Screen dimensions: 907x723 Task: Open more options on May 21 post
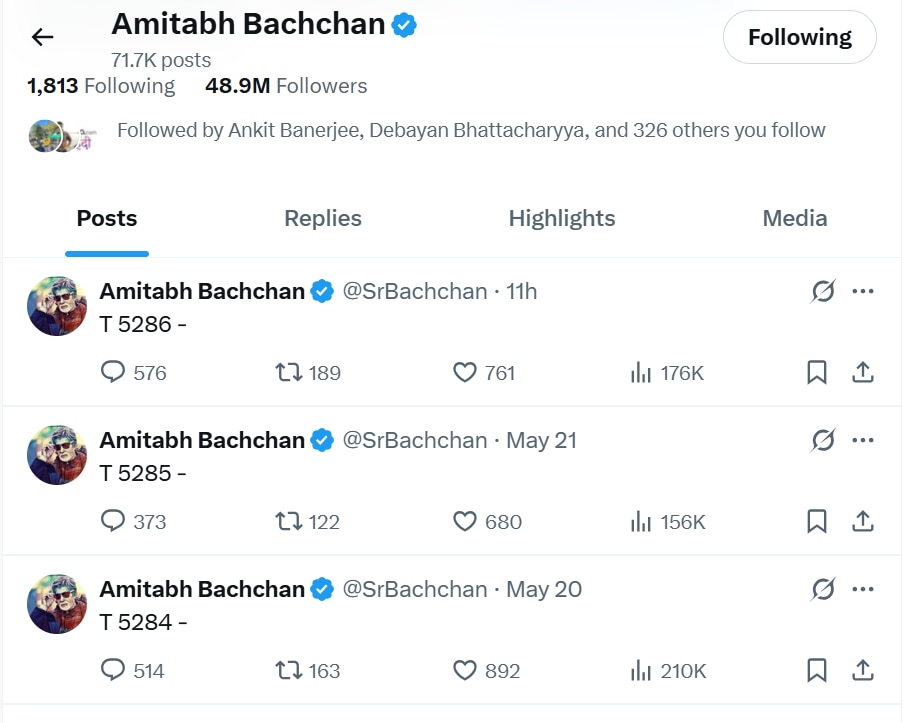coord(863,440)
